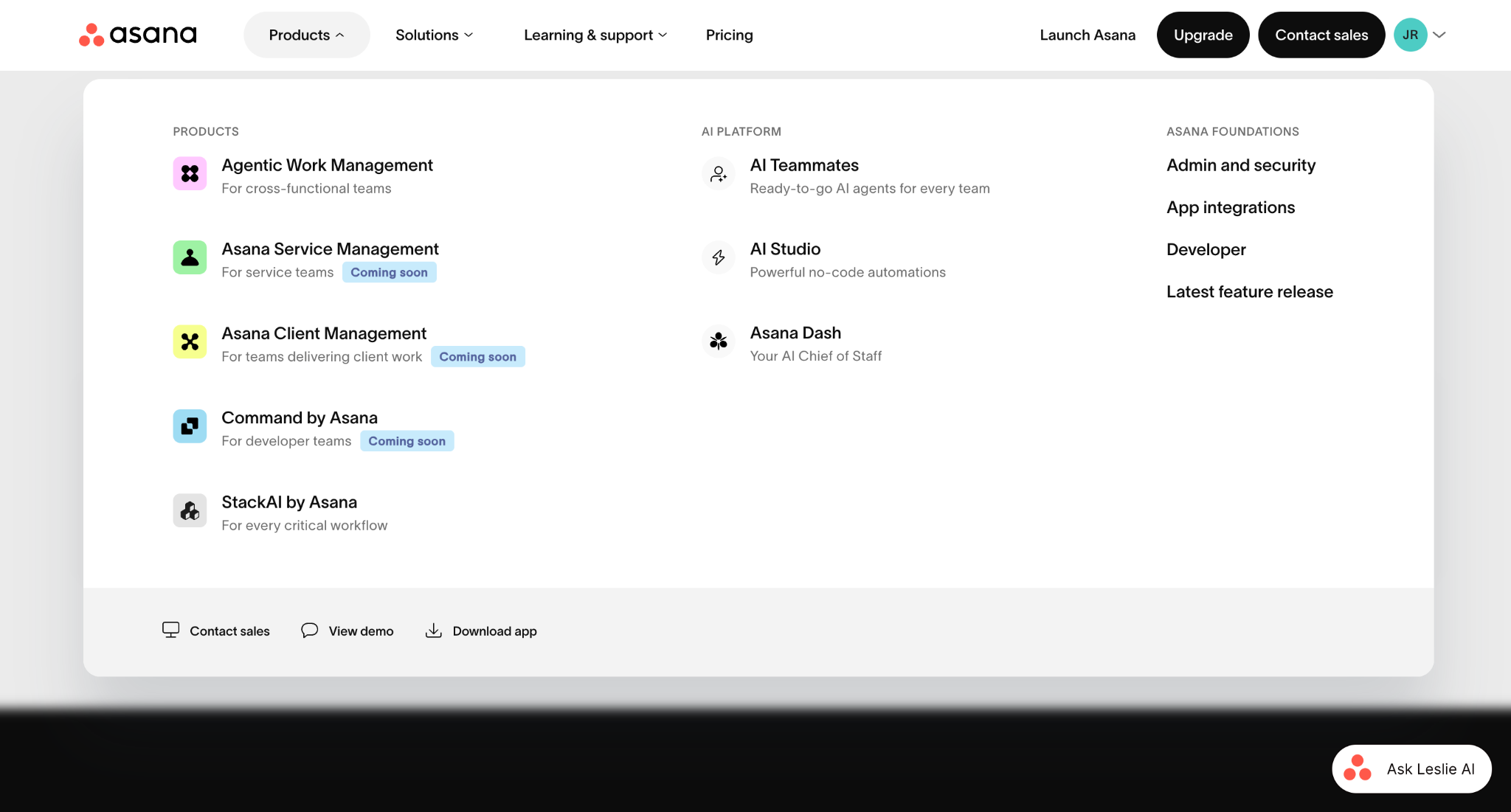1511x812 pixels.
Task: Open StackAI by Asana product page
Action: pos(289,502)
